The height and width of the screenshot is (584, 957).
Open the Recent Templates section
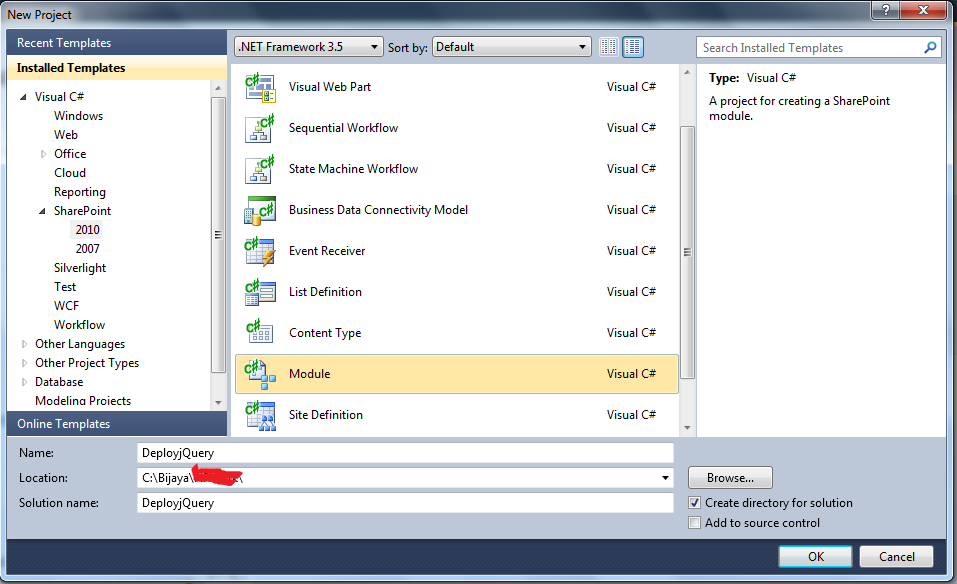64,42
